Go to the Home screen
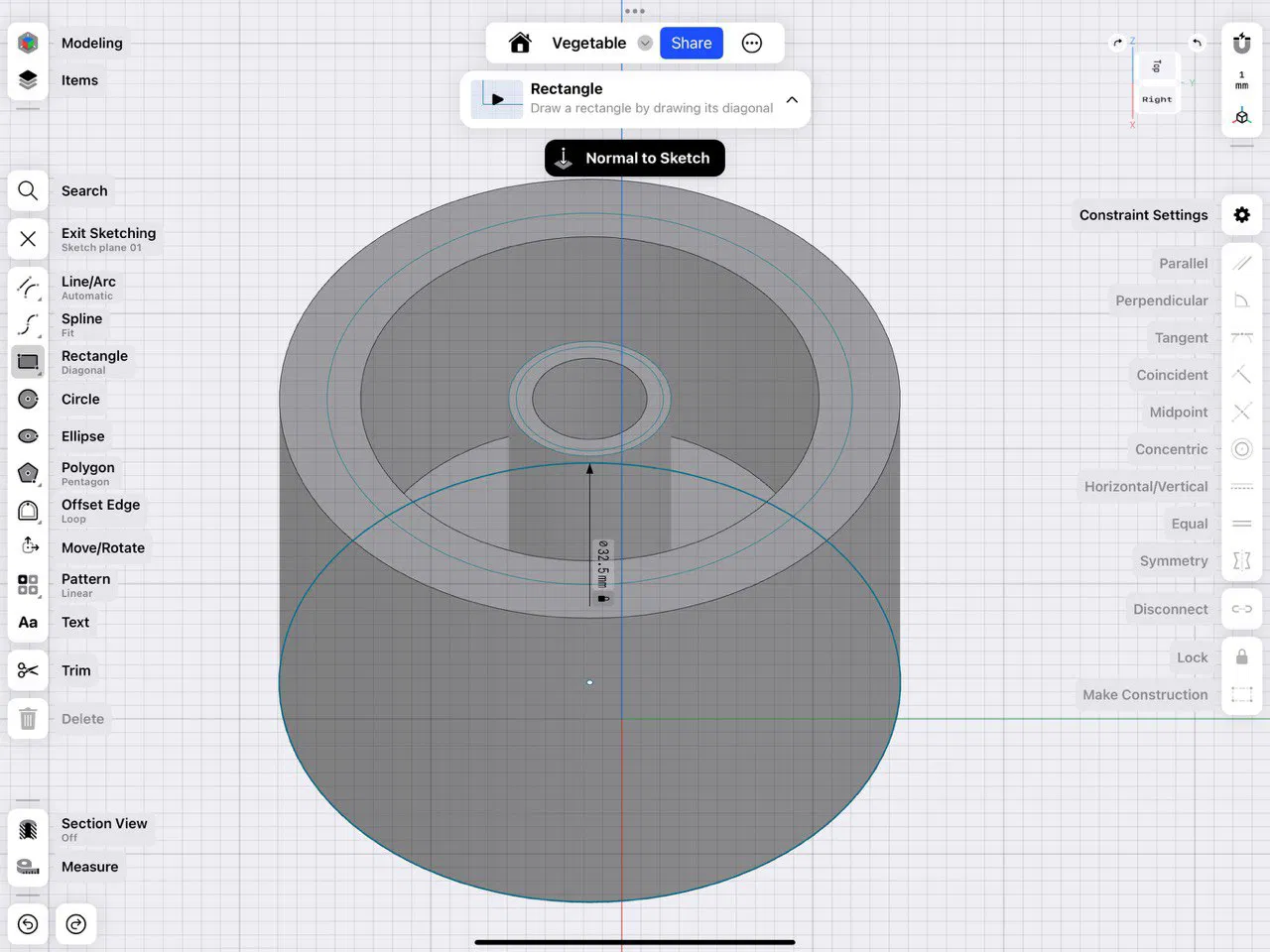 (520, 43)
